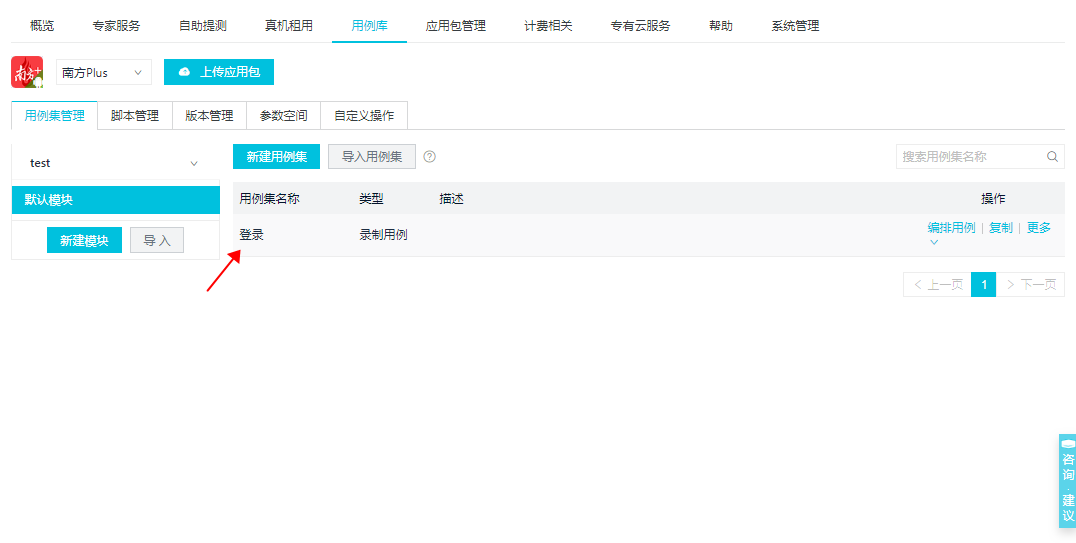Click 上一页 pagination button
The width and height of the screenshot is (1076, 543).
point(937,284)
